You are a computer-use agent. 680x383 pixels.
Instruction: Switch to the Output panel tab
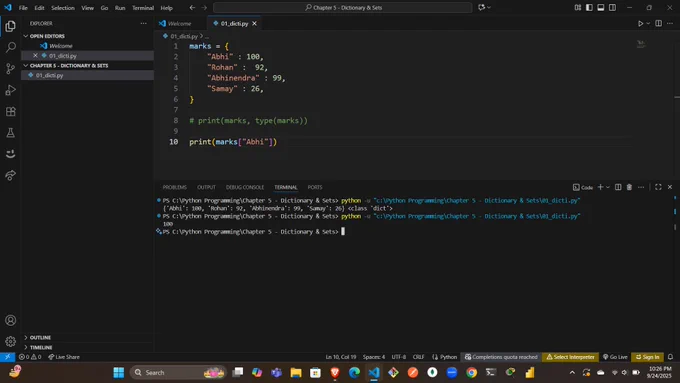pyautogui.click(x=206, y=187)
